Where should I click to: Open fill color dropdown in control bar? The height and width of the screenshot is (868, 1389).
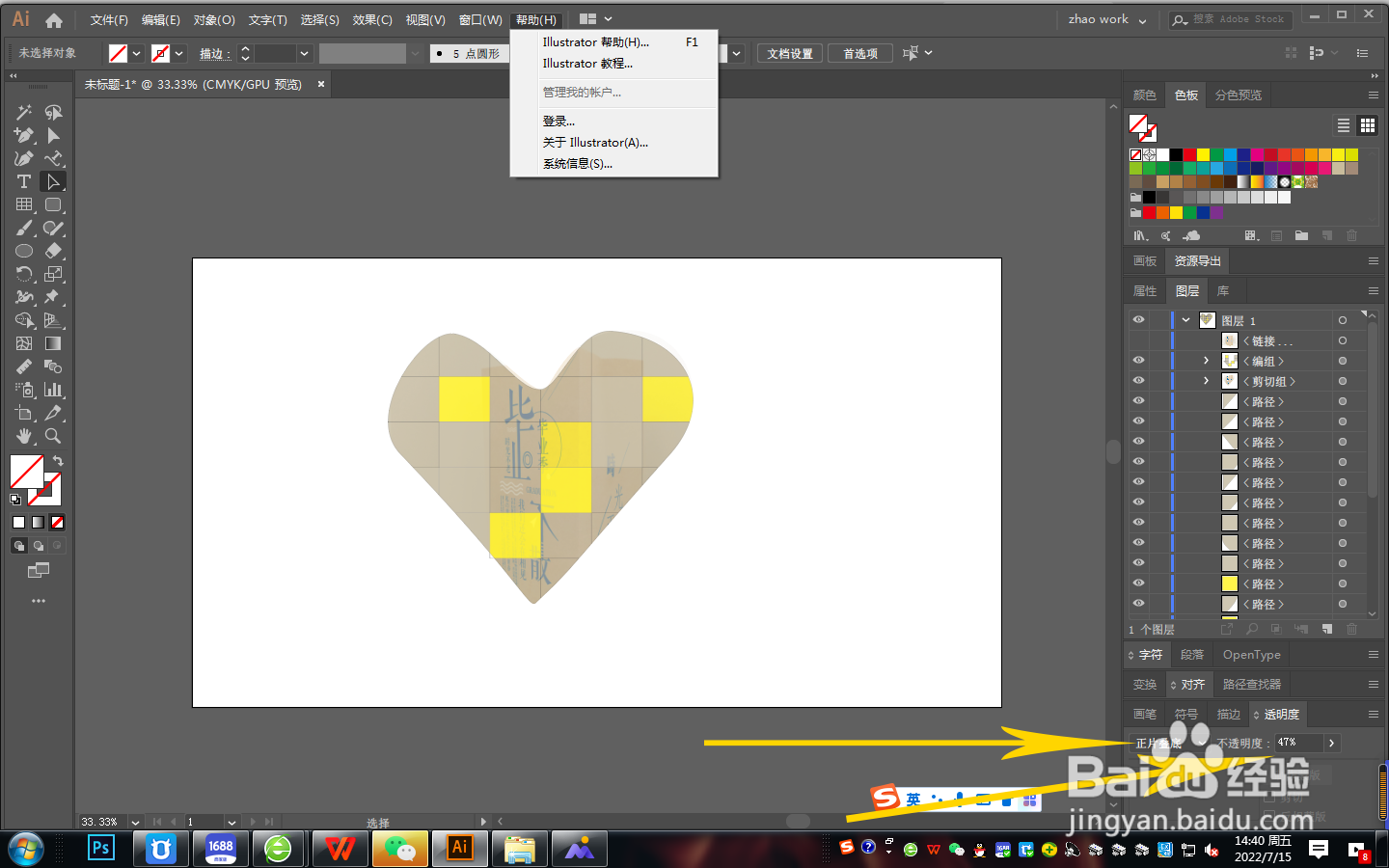136,54
